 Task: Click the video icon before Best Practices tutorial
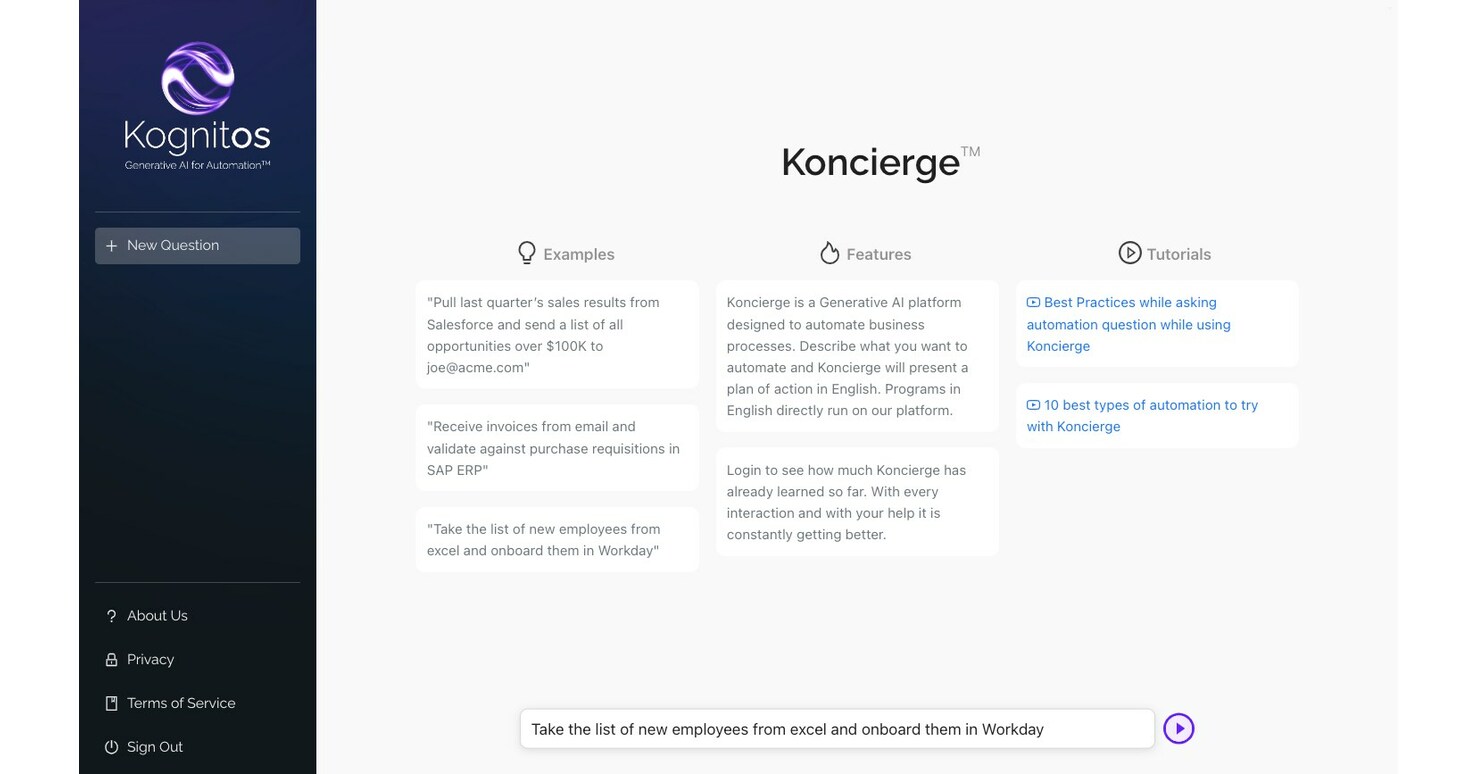pyautogui.click(x=1033, y=302)
